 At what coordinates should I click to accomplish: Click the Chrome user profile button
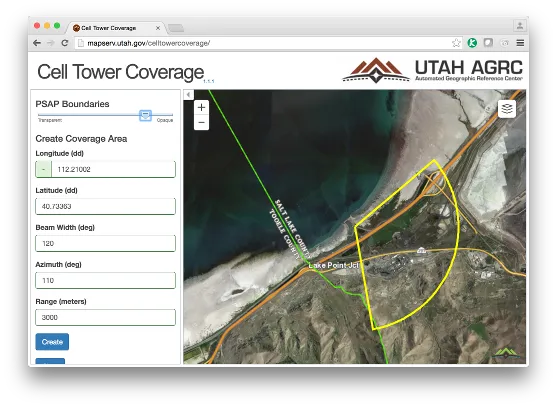[520, 26]
